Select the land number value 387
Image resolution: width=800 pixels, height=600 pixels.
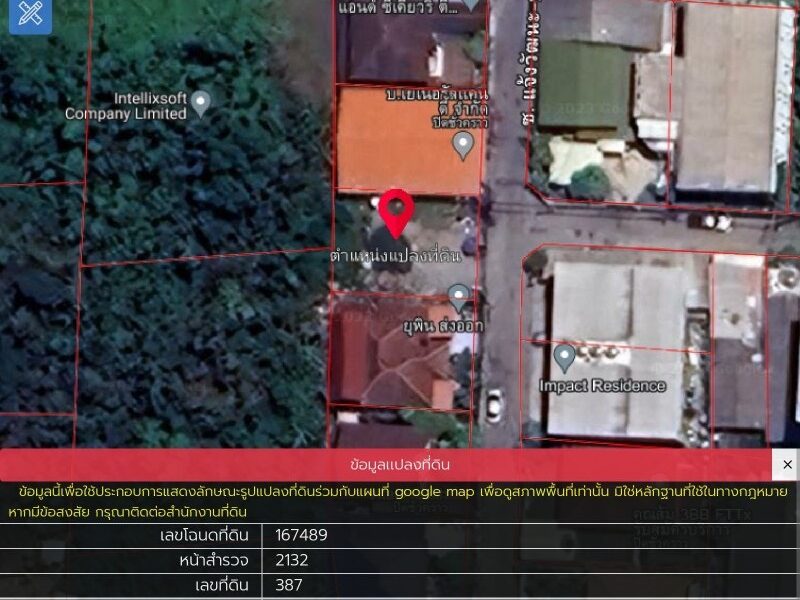288,585
